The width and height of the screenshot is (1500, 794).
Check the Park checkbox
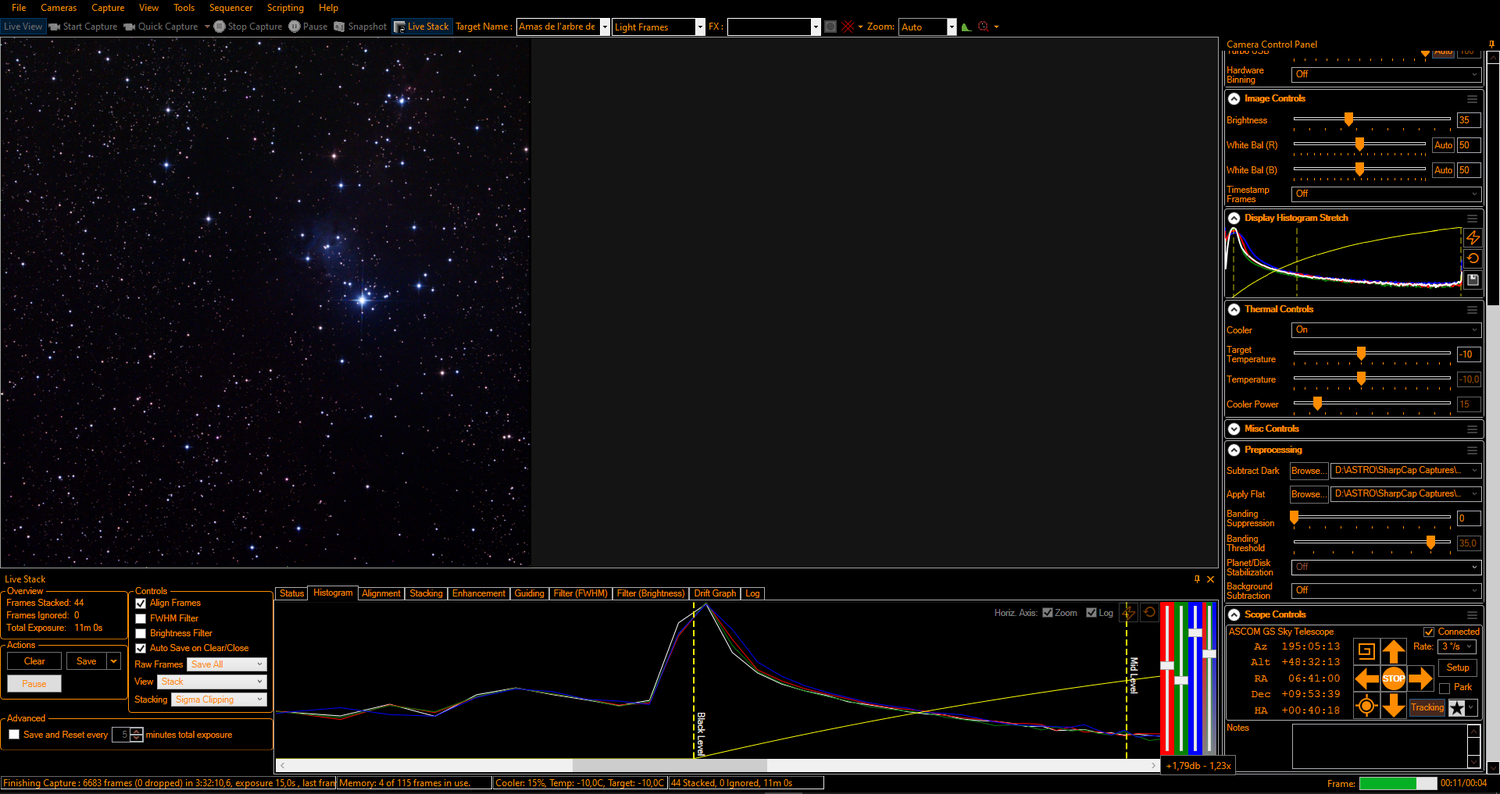click(1444, 688)
